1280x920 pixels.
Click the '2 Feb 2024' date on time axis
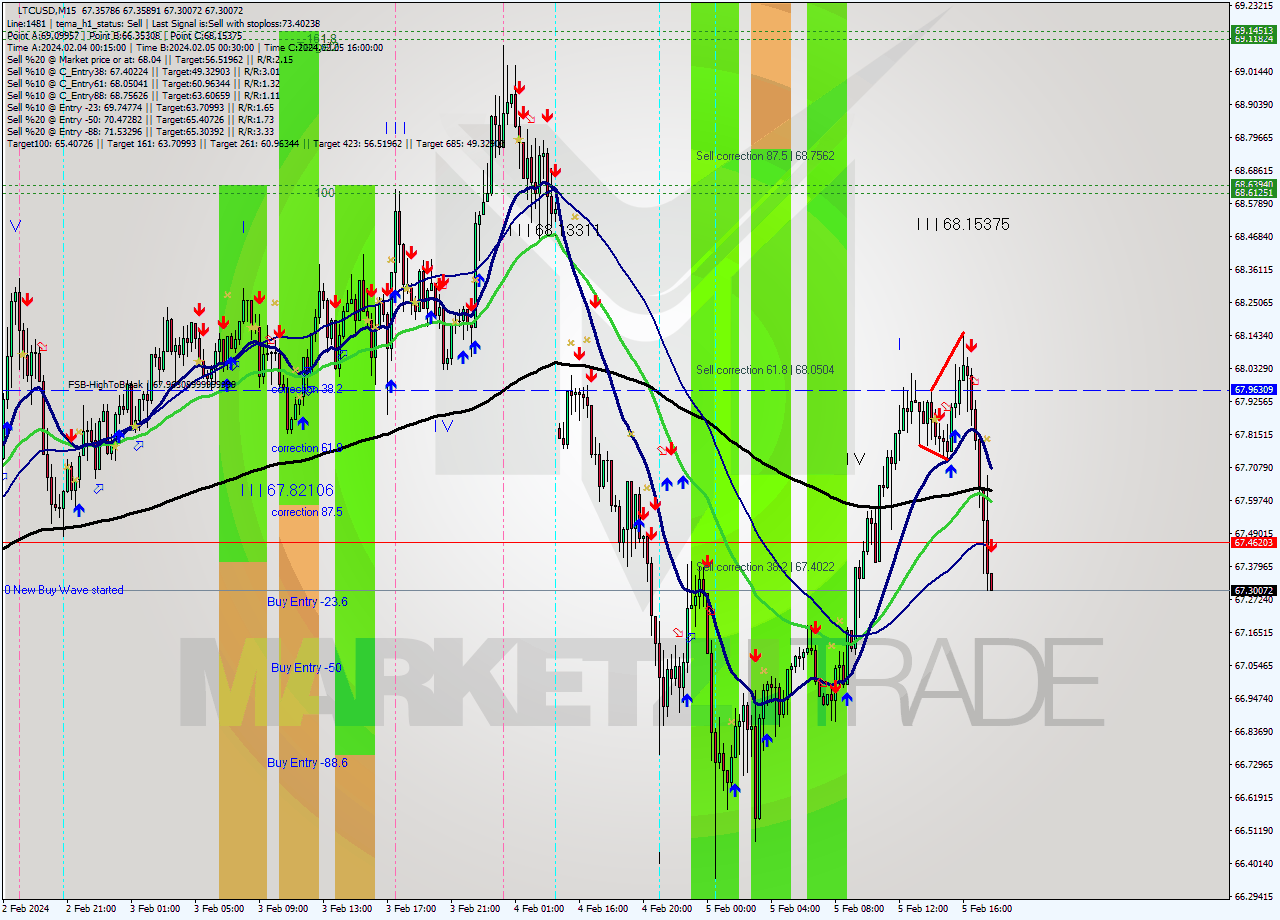27,909
